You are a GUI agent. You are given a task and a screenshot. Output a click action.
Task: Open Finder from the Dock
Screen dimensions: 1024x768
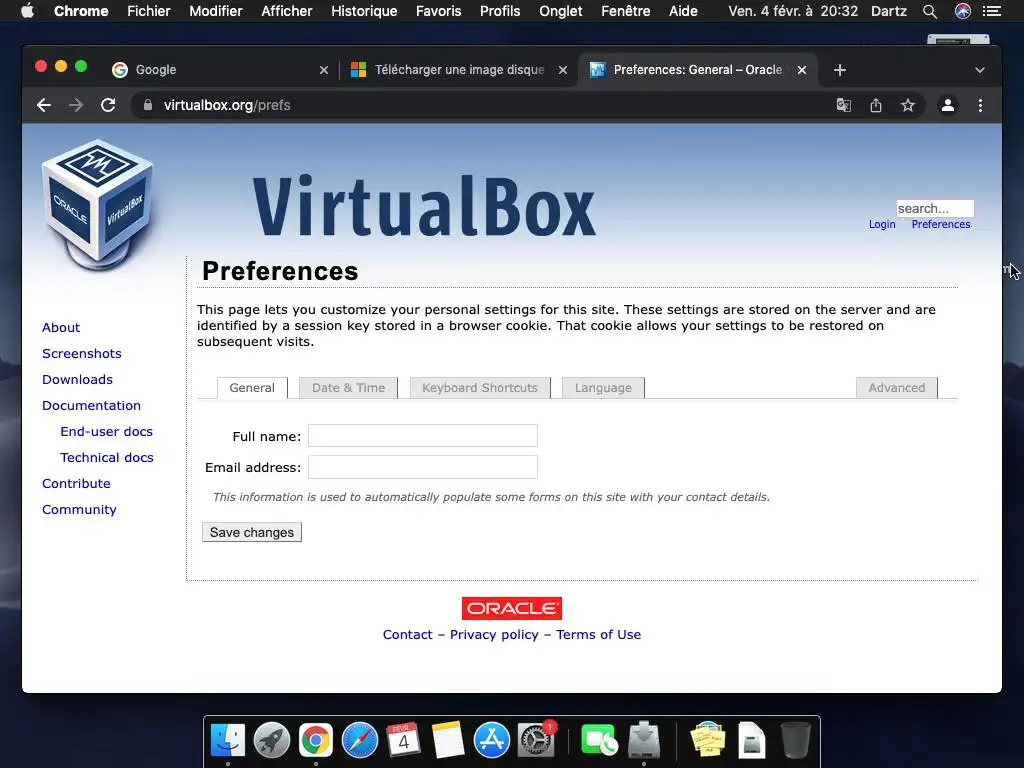227,741
